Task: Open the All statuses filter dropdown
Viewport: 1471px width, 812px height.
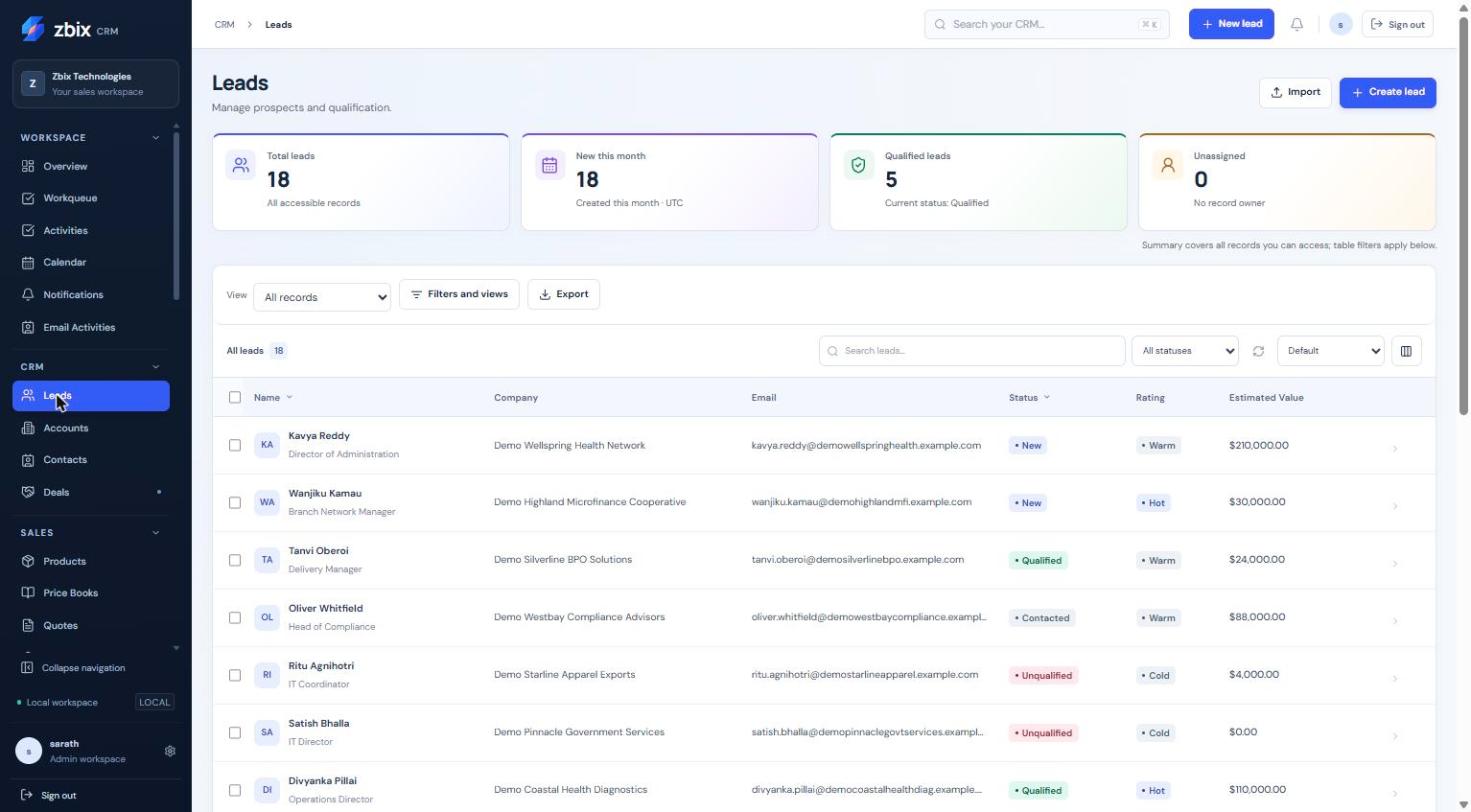Action: 1185,351
